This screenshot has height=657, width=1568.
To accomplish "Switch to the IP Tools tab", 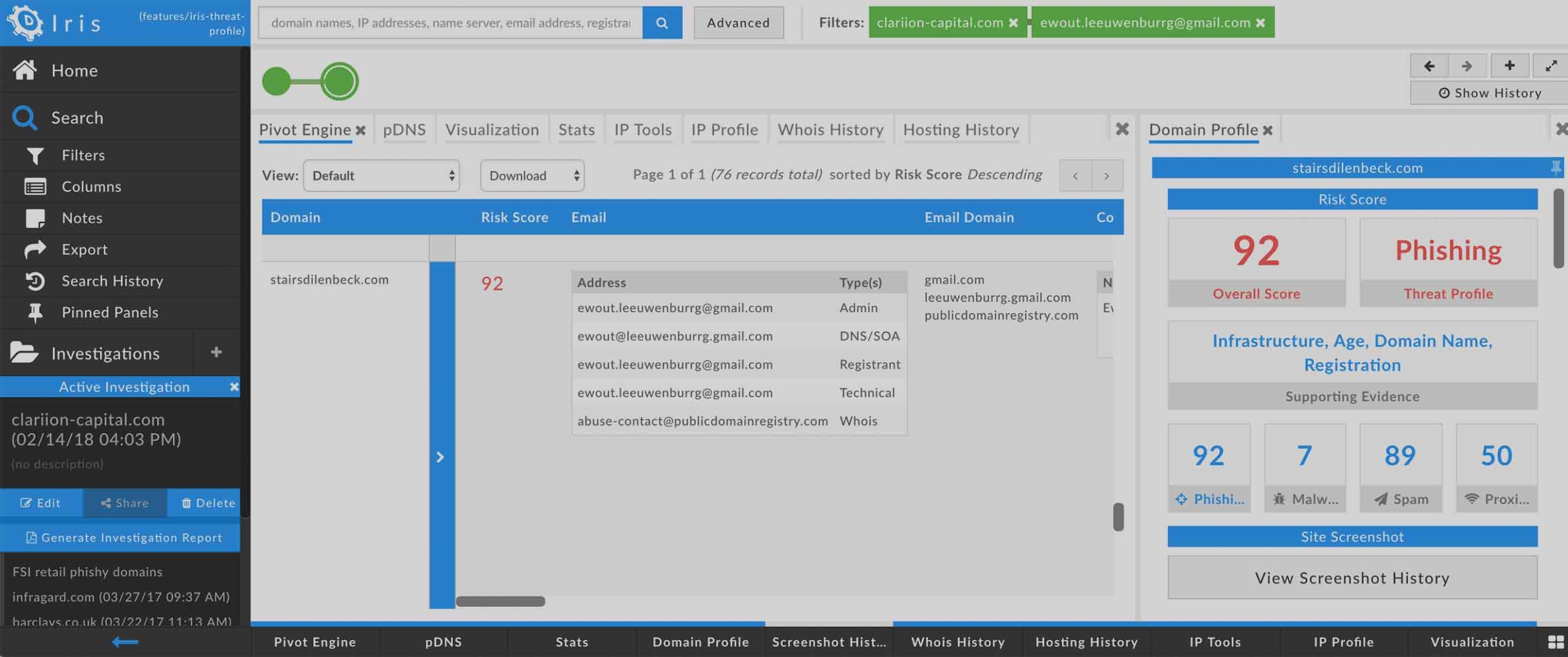I will (x=643, y=130).
